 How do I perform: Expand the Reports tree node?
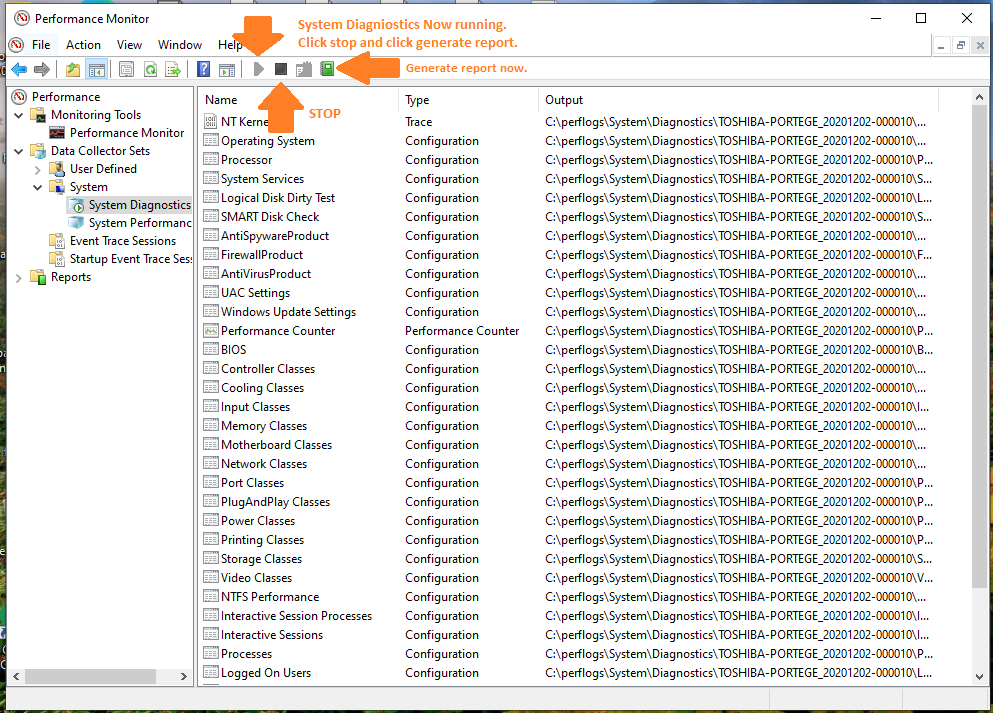(19, 277)
